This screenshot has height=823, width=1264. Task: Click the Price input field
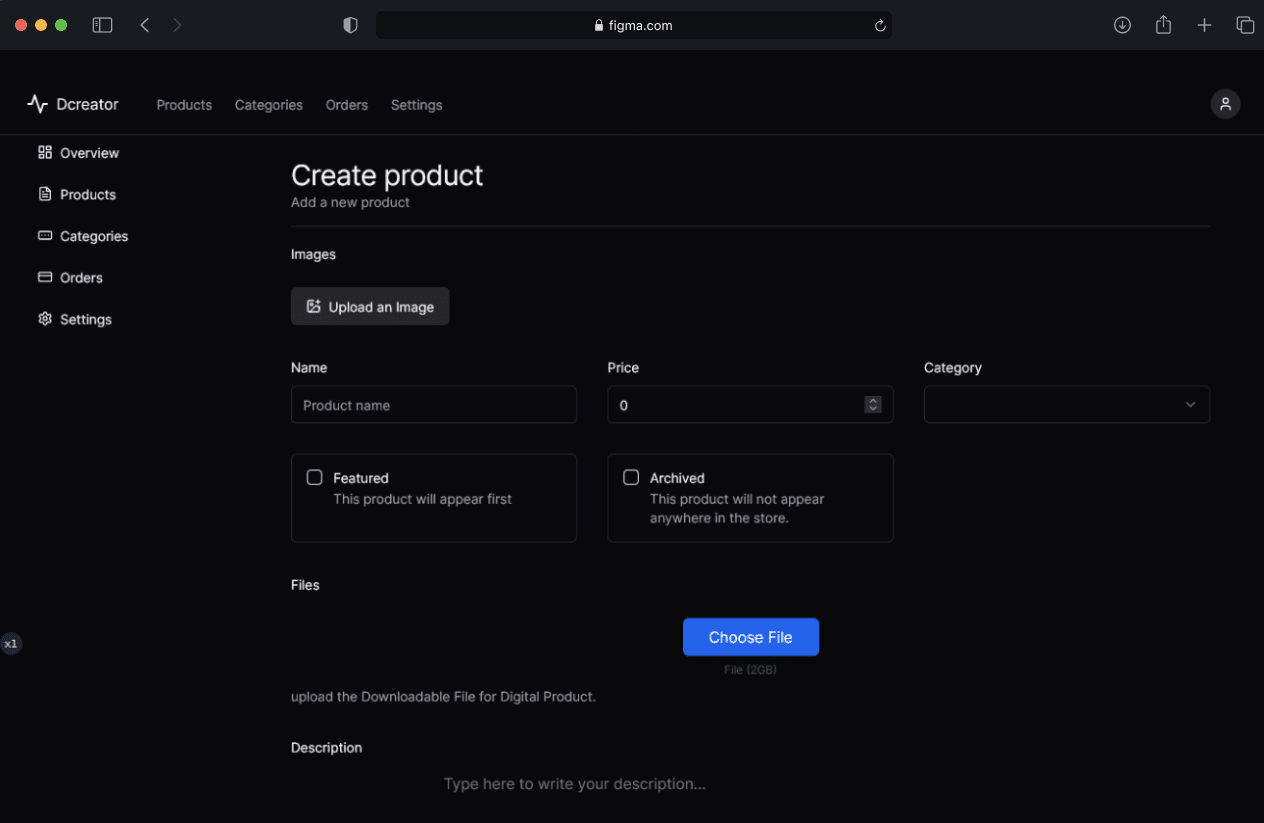[751, 404]
